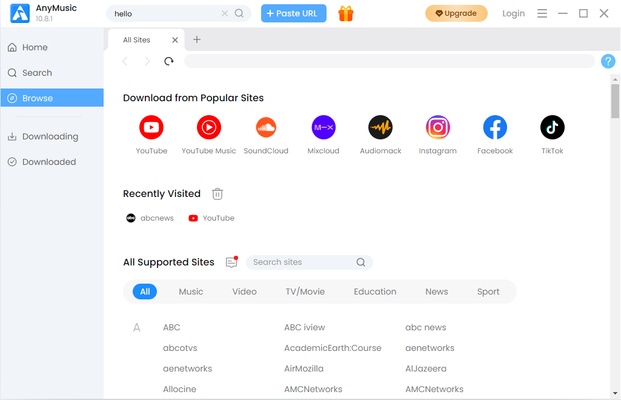
Task: Go back in the browser
Action: (x=125, y=61)
